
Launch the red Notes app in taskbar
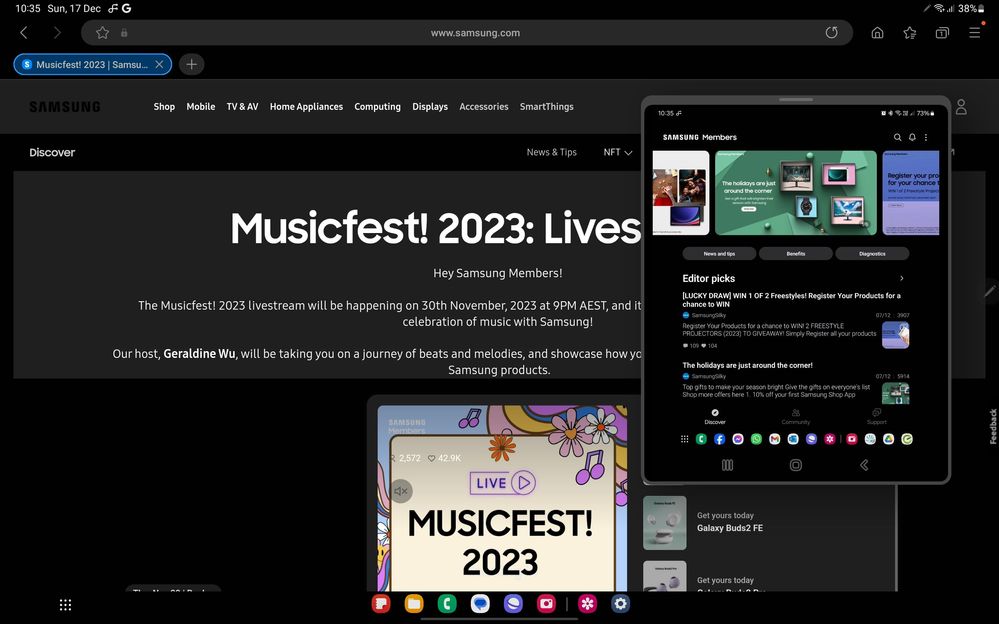pyautogui.click(x=381, y=603)
